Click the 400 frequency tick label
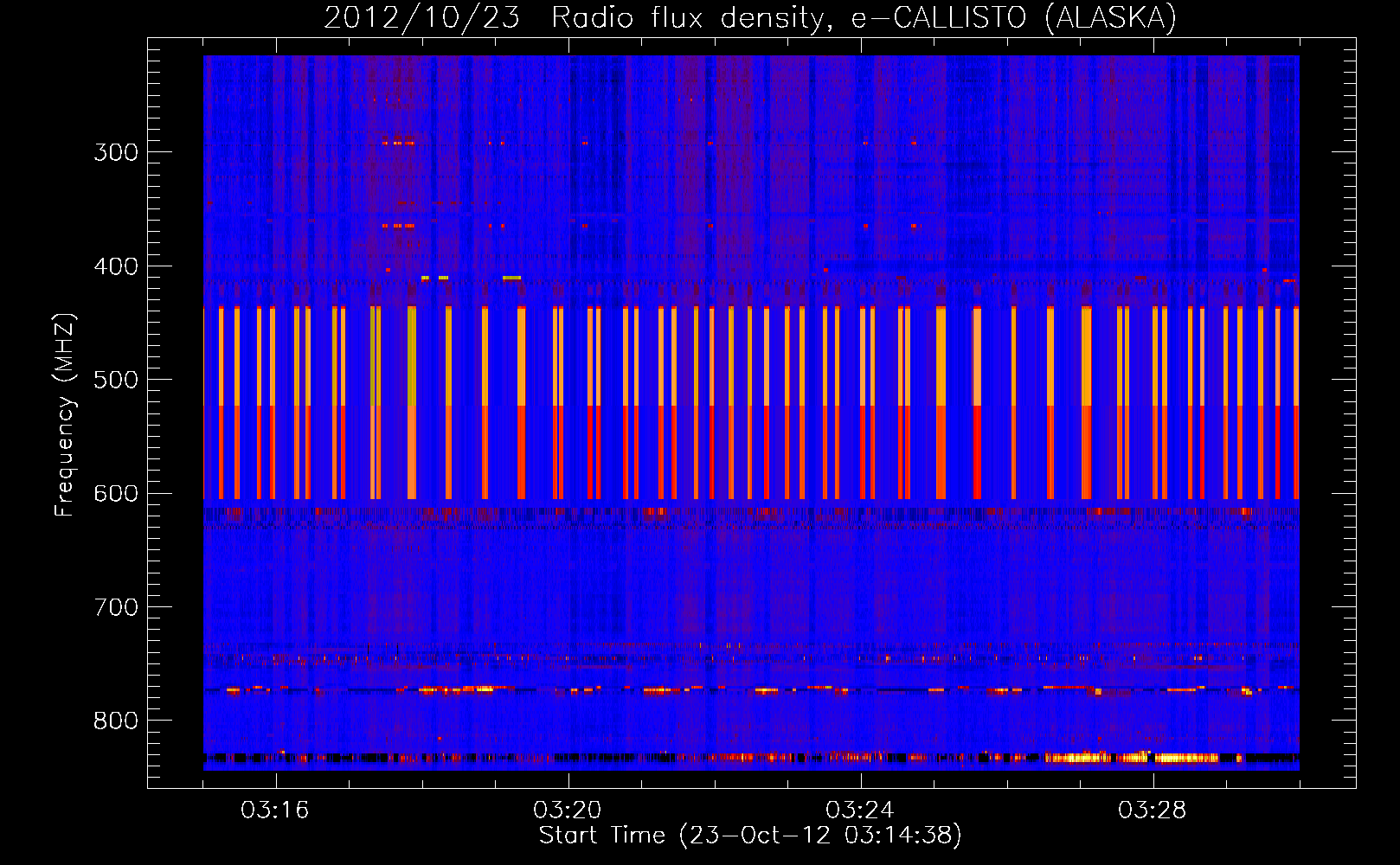Image resolution: width=1400 pixels, height=865 pixels. (x=116, y=266)
